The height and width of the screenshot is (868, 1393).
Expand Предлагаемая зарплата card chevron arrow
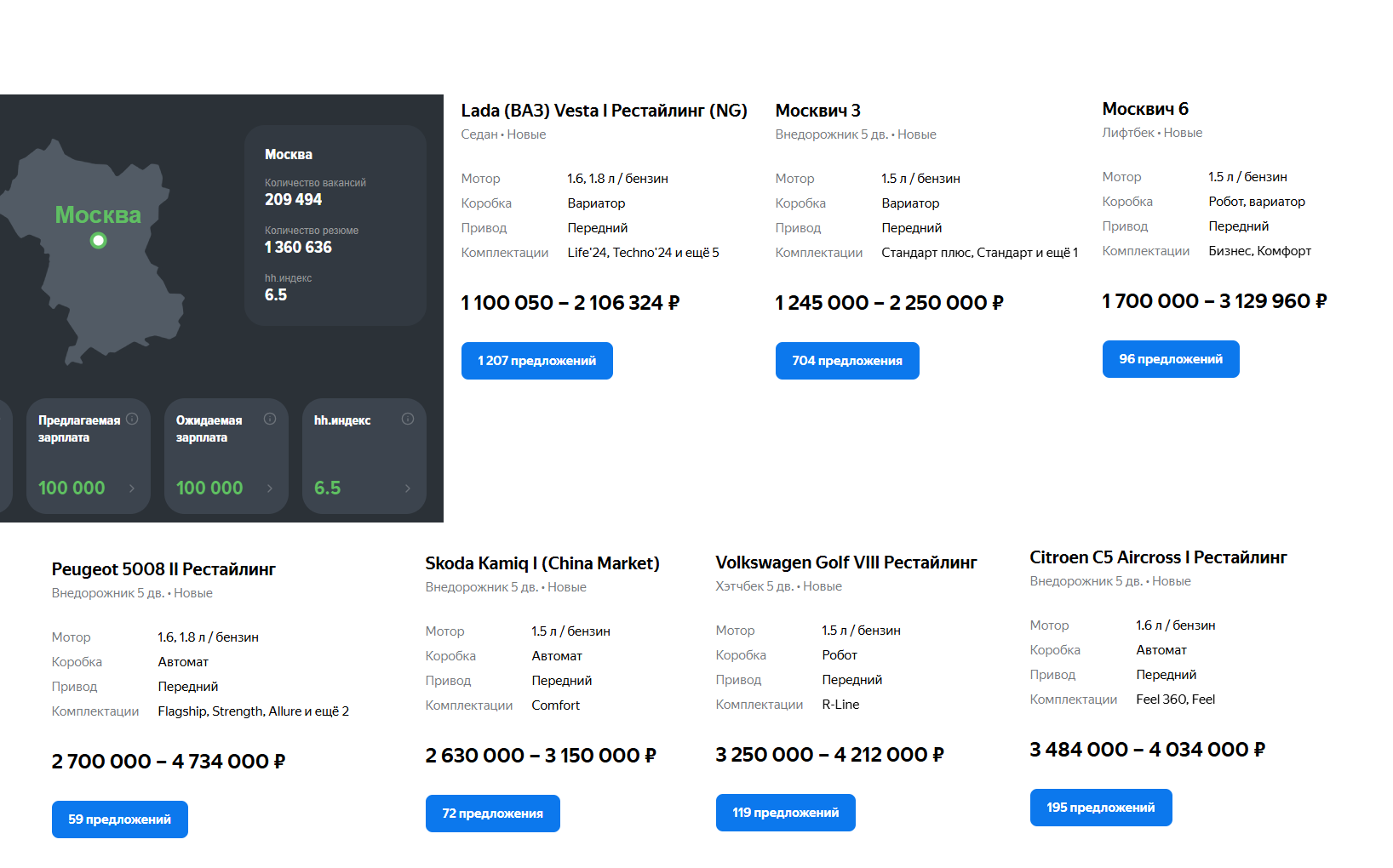coord(132,488)
